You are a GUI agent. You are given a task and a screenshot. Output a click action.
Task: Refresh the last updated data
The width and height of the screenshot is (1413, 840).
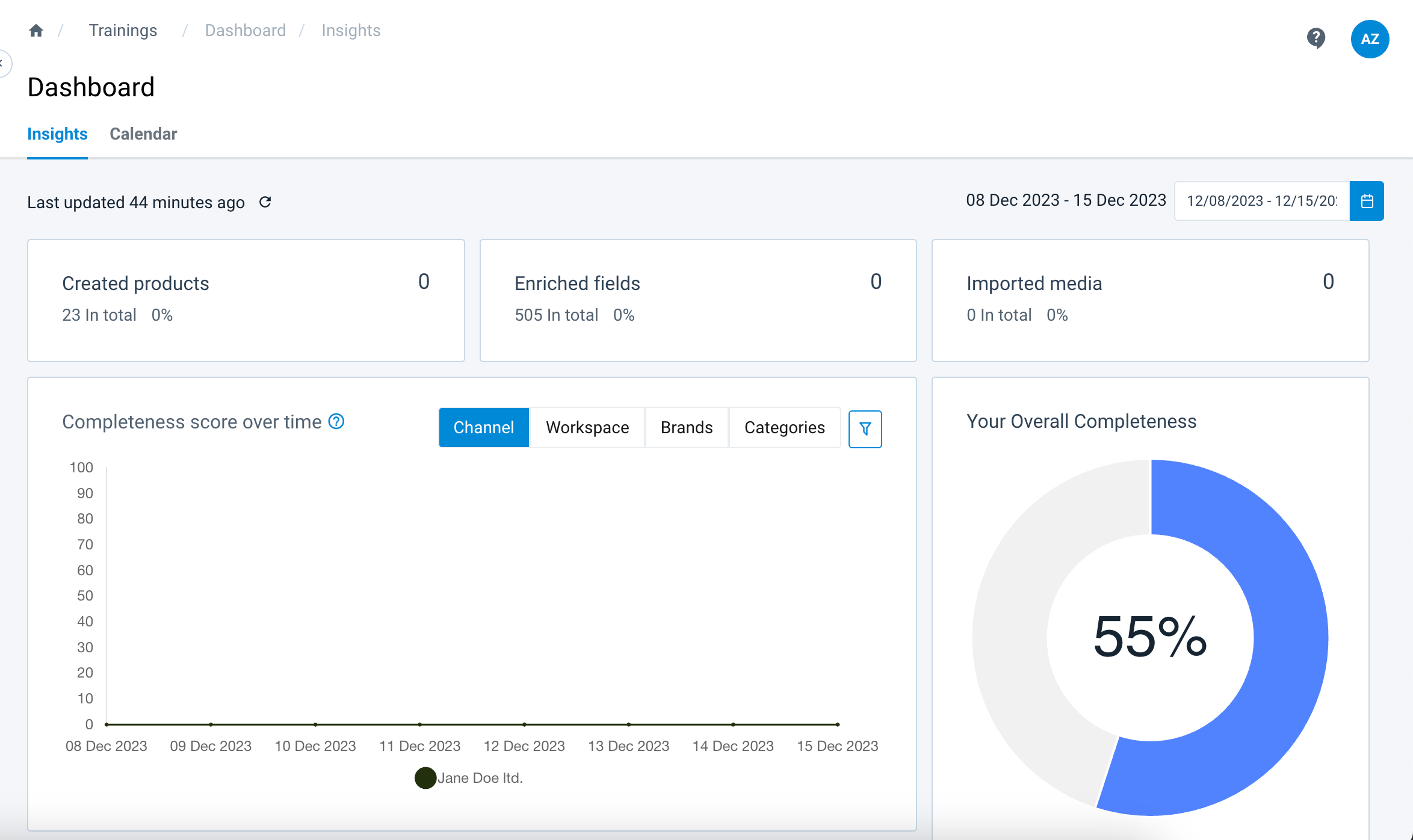(x=265, y=202)
